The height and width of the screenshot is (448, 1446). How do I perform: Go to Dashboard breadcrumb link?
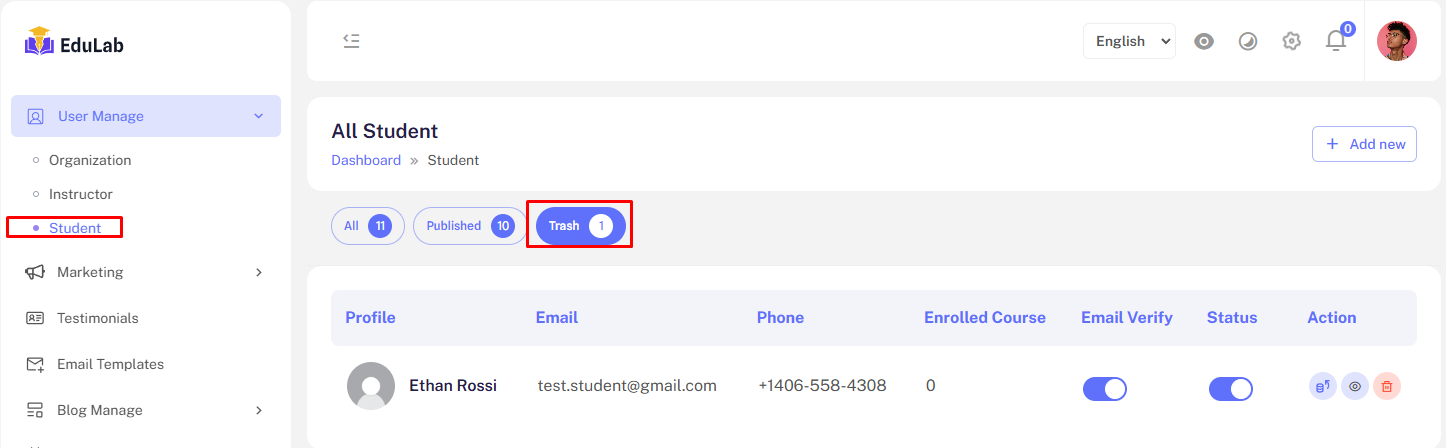point(366,160)
